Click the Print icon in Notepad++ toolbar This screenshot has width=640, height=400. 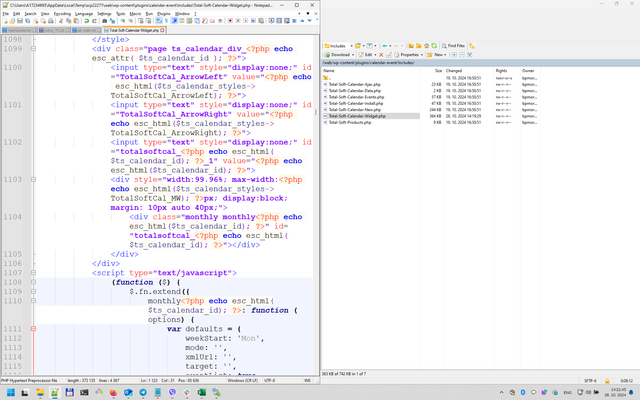51,21
